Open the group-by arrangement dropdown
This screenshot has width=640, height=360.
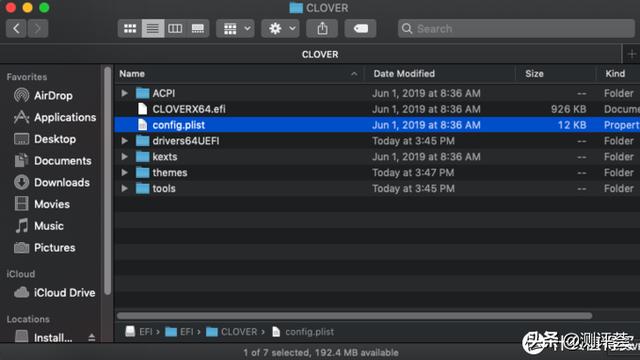click(236, 29)
